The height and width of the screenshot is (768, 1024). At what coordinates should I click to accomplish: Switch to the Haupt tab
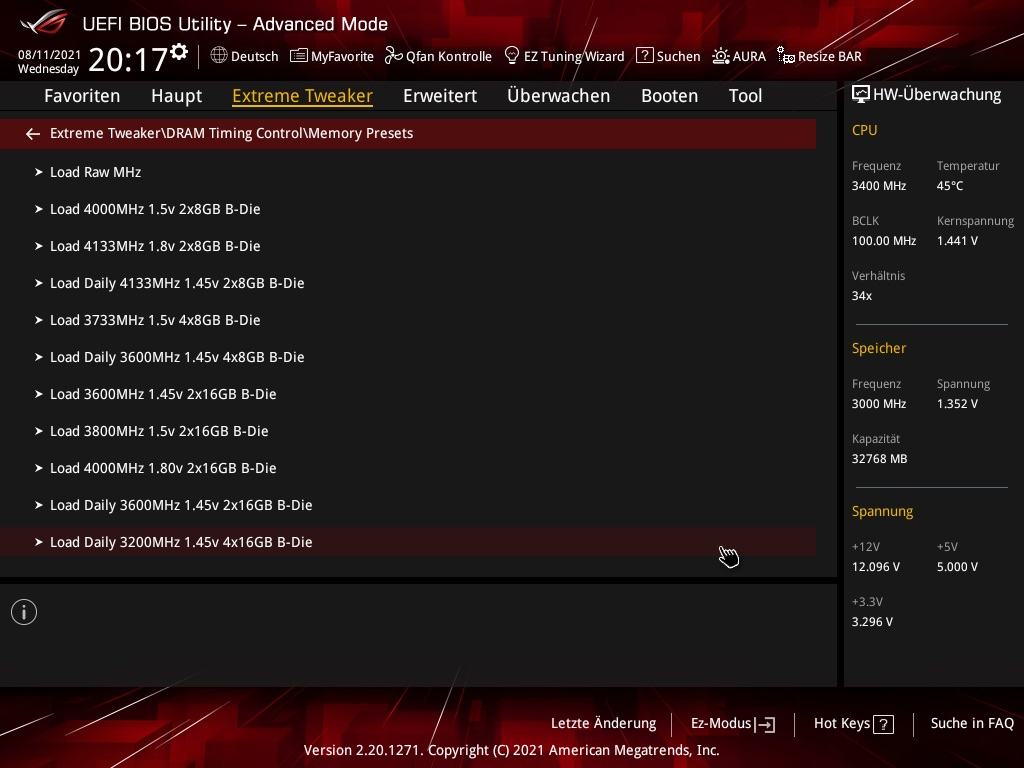176,96
